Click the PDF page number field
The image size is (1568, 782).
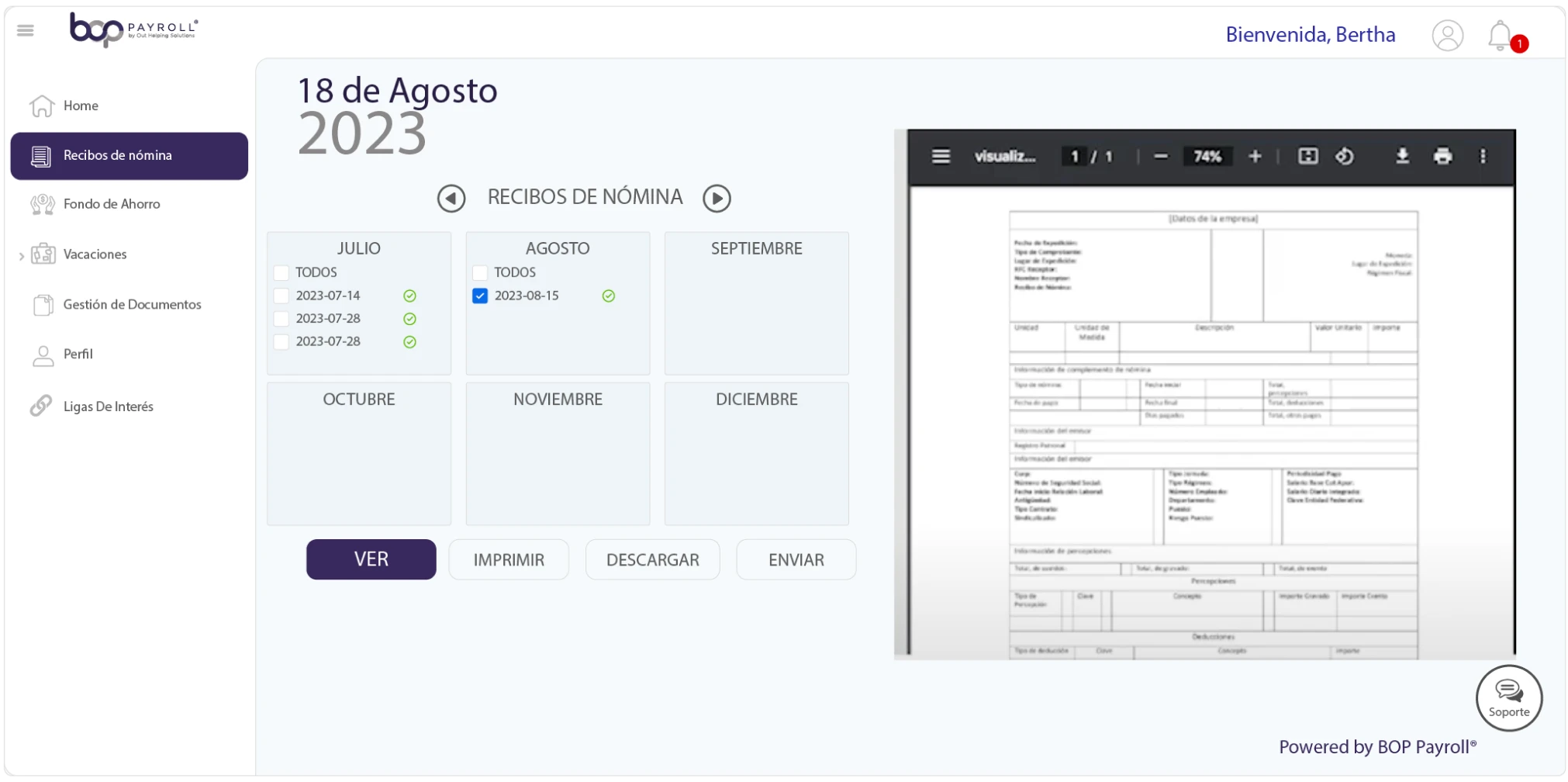coord(1074,157)
